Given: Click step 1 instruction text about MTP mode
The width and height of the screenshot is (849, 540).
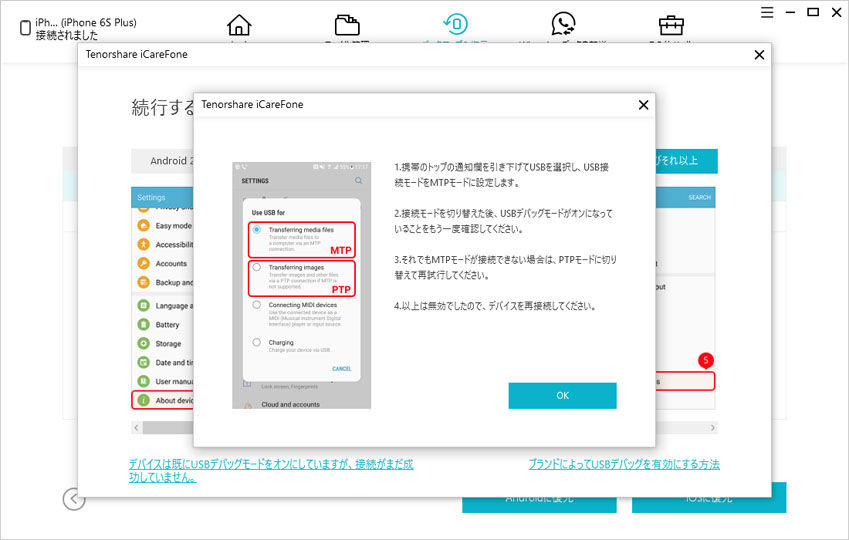Looking at the screenshot, I should coord(502,175).
